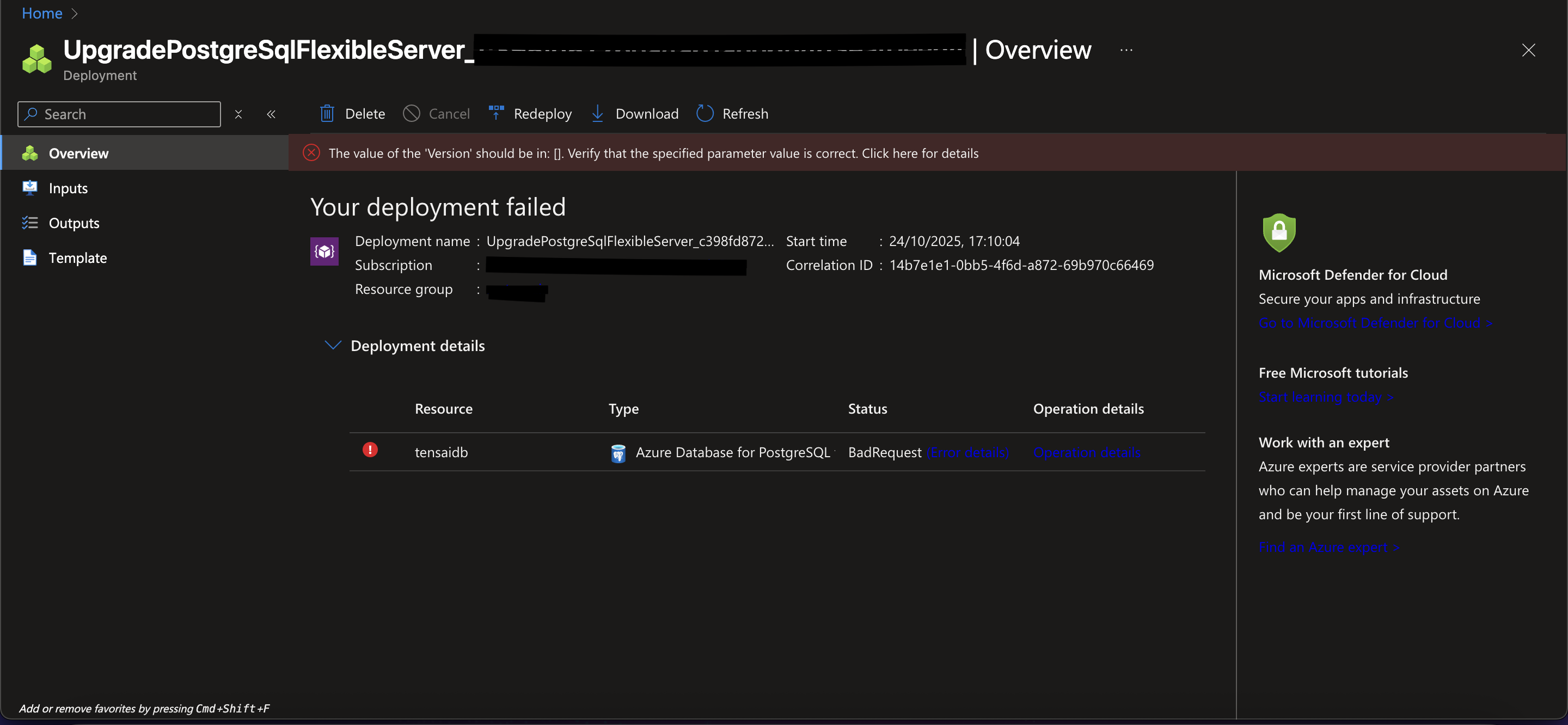Viewport: 1568px width, 725px height.
Task: Click the Redeploy toolbar icon
Action: tap(495, 113)
